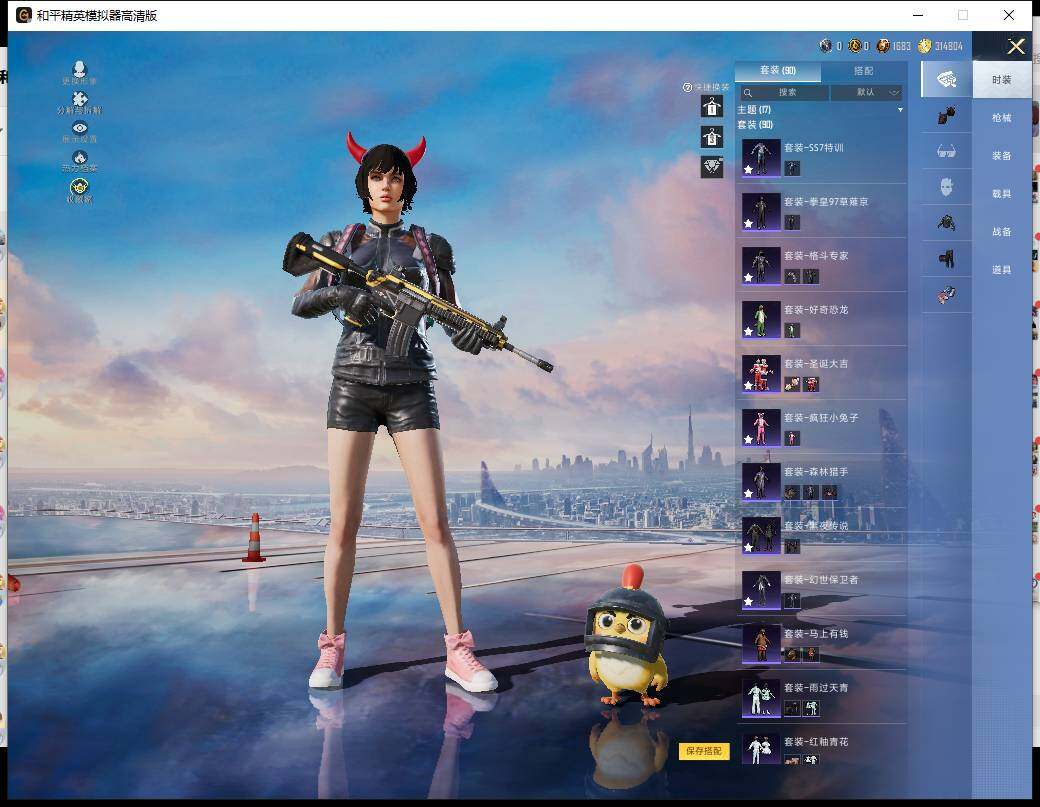Image resolution: width=1040 pixels, height=807 pixels.
Task: Select quick outfit hanger slot 1
Action: point(712,106)
